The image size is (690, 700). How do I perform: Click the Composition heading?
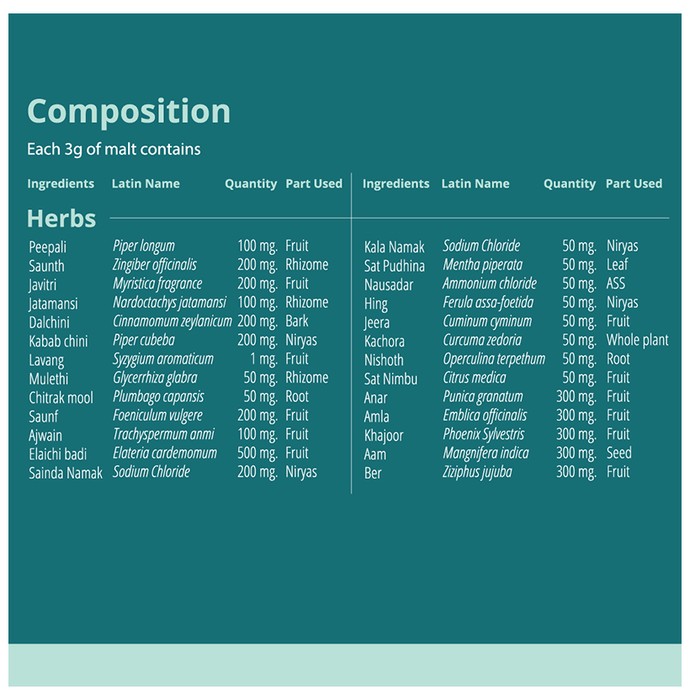[x=129, y=112]
